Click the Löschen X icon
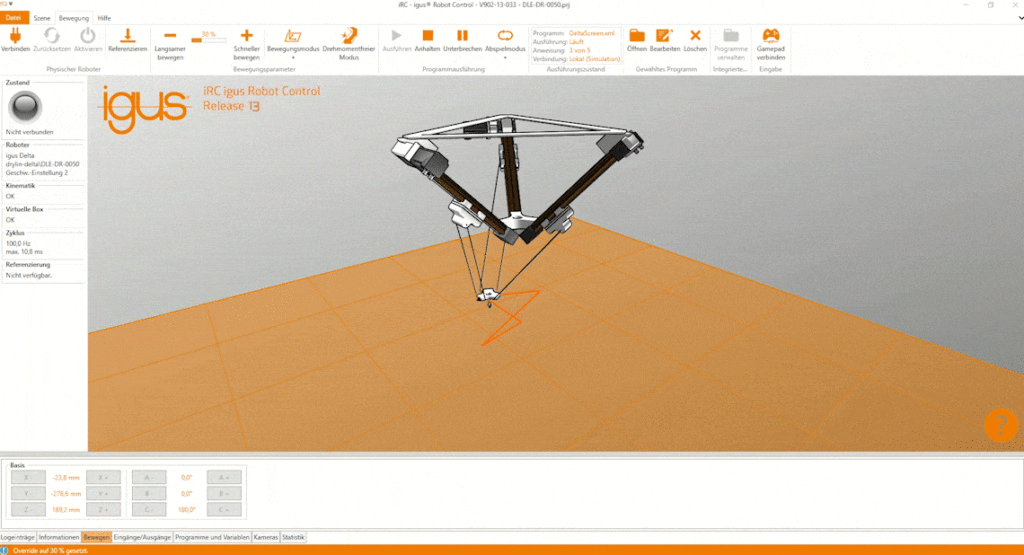This screenshot has width=1024, height=555. 695,35
